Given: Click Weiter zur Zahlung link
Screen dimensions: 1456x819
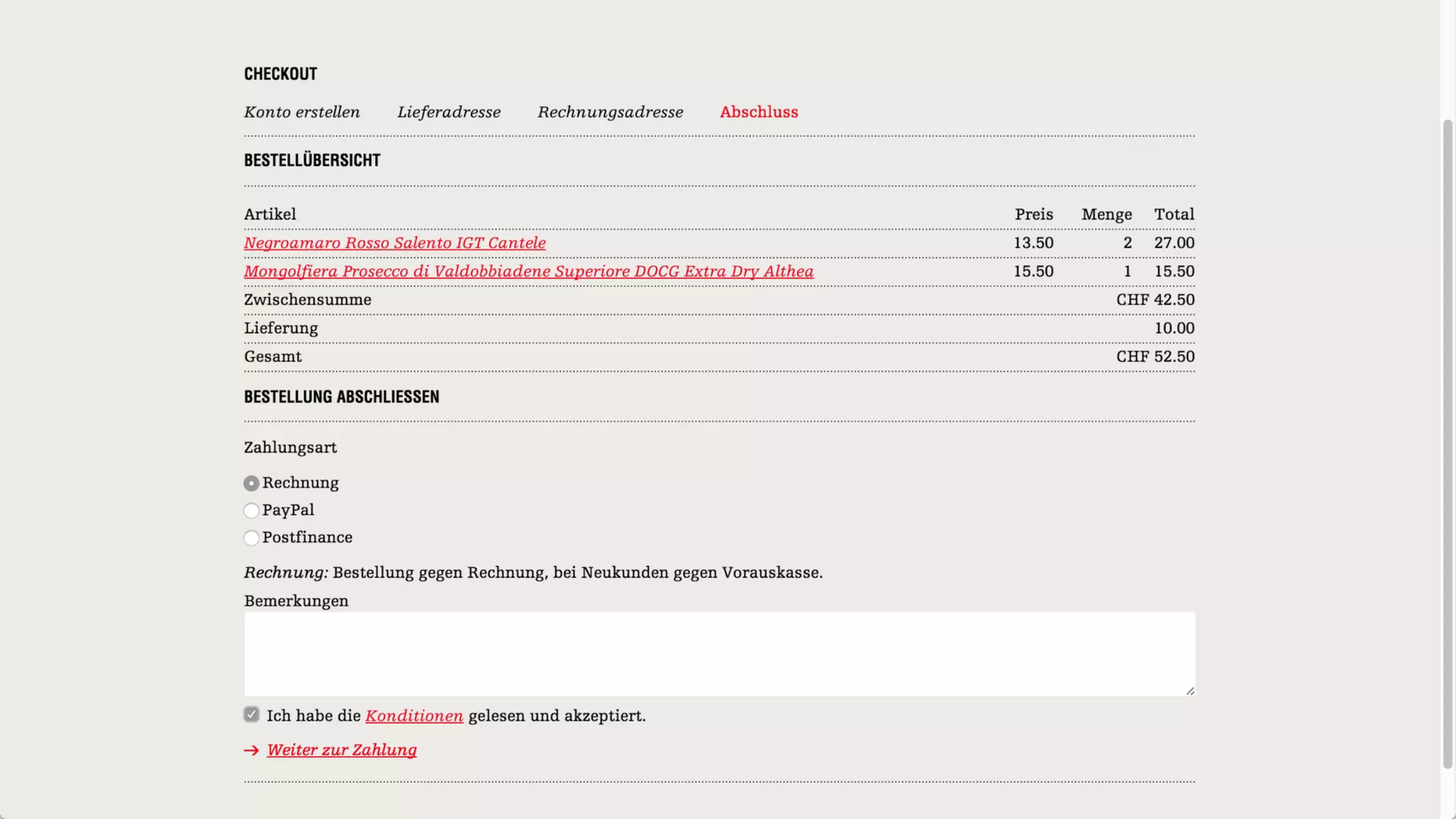Looking at the screenshot, I should coord(342,750).
